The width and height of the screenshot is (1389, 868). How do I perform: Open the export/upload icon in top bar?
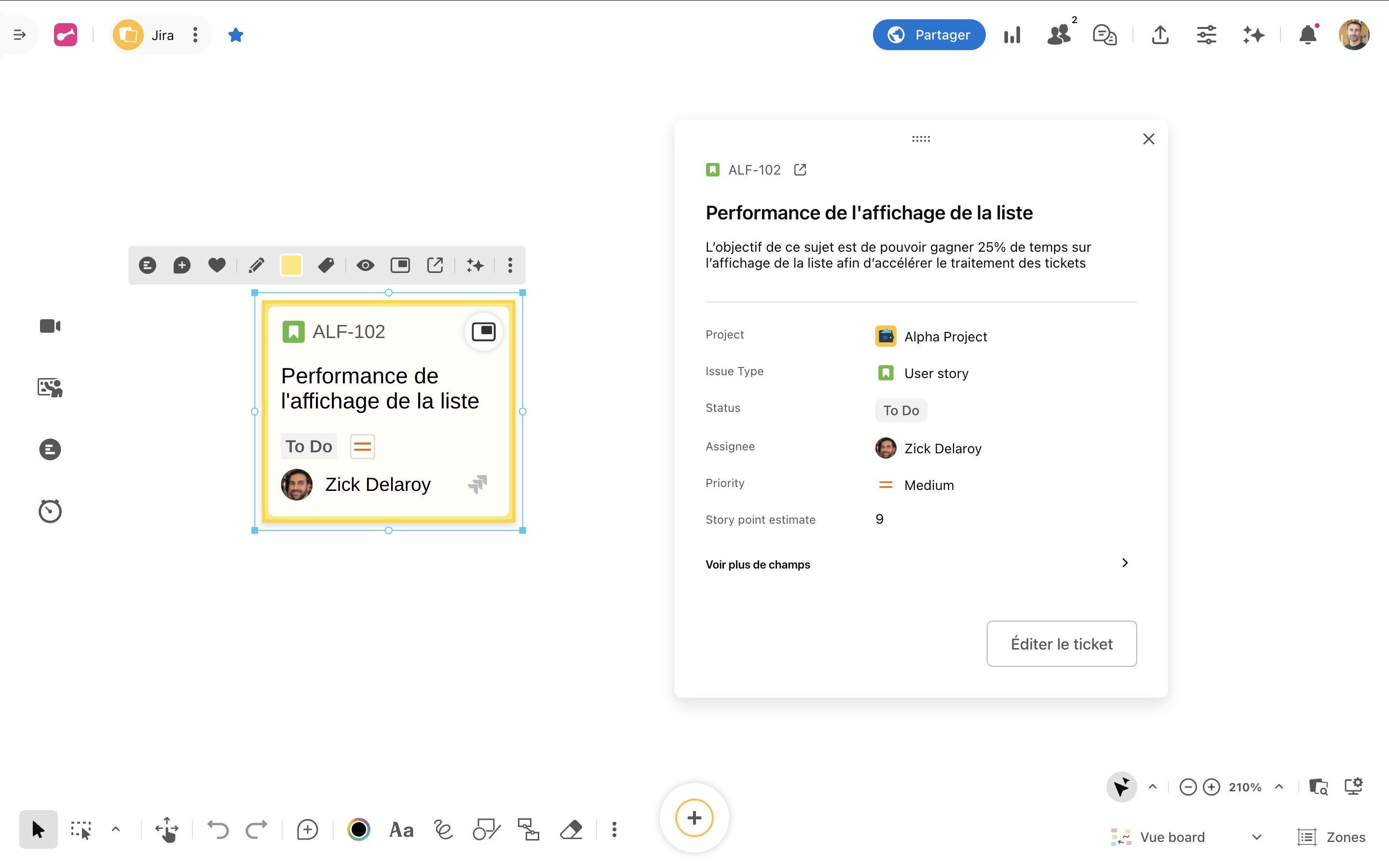click(1160, 35)
